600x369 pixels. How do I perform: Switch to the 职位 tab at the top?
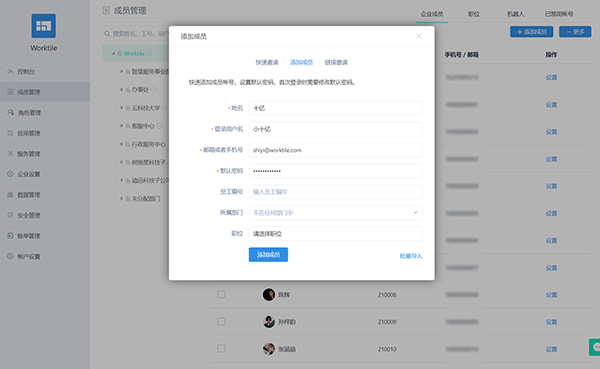click(x=474, y=14)
